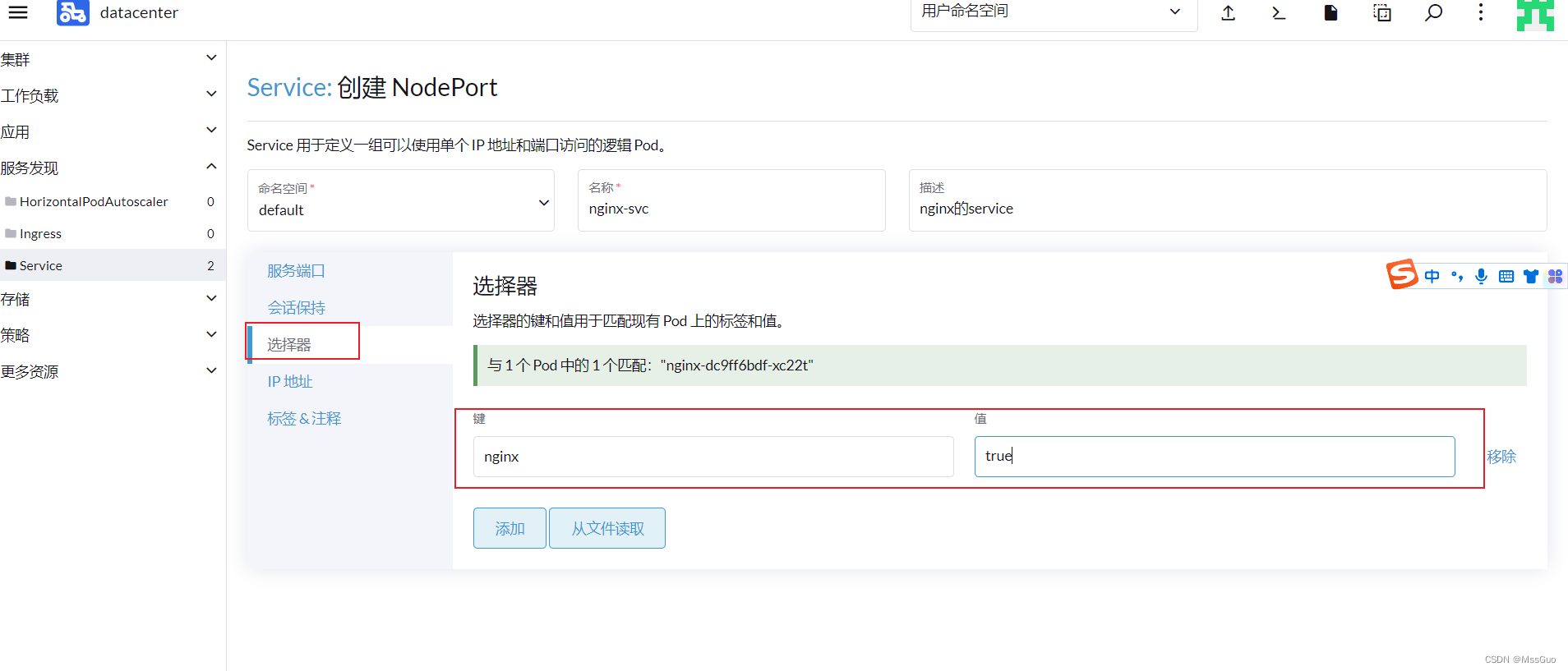Open the 命名空间 default dropdown
Viewport: 1568px width, 671px height.
click(x=401, y=200)
